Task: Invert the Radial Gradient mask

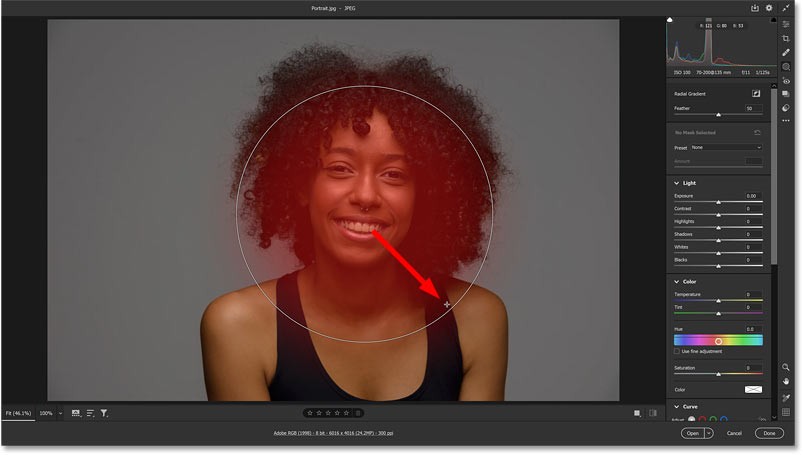Action: (757, 92)
